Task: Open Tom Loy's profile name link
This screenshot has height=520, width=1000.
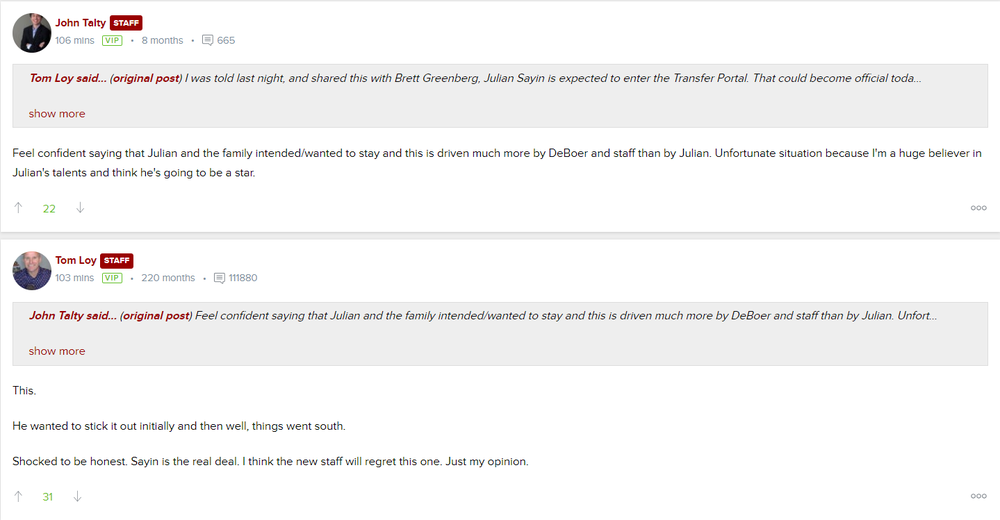Action: (76, 261)
